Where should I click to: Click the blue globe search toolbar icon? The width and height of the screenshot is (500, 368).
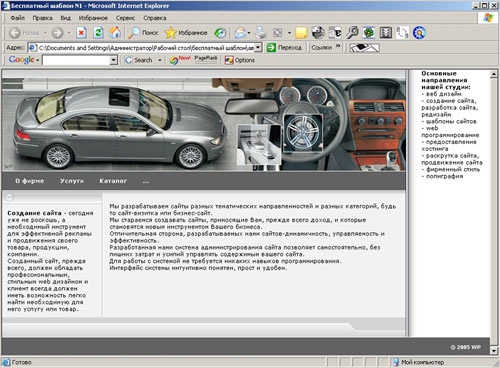pos(419,33)
